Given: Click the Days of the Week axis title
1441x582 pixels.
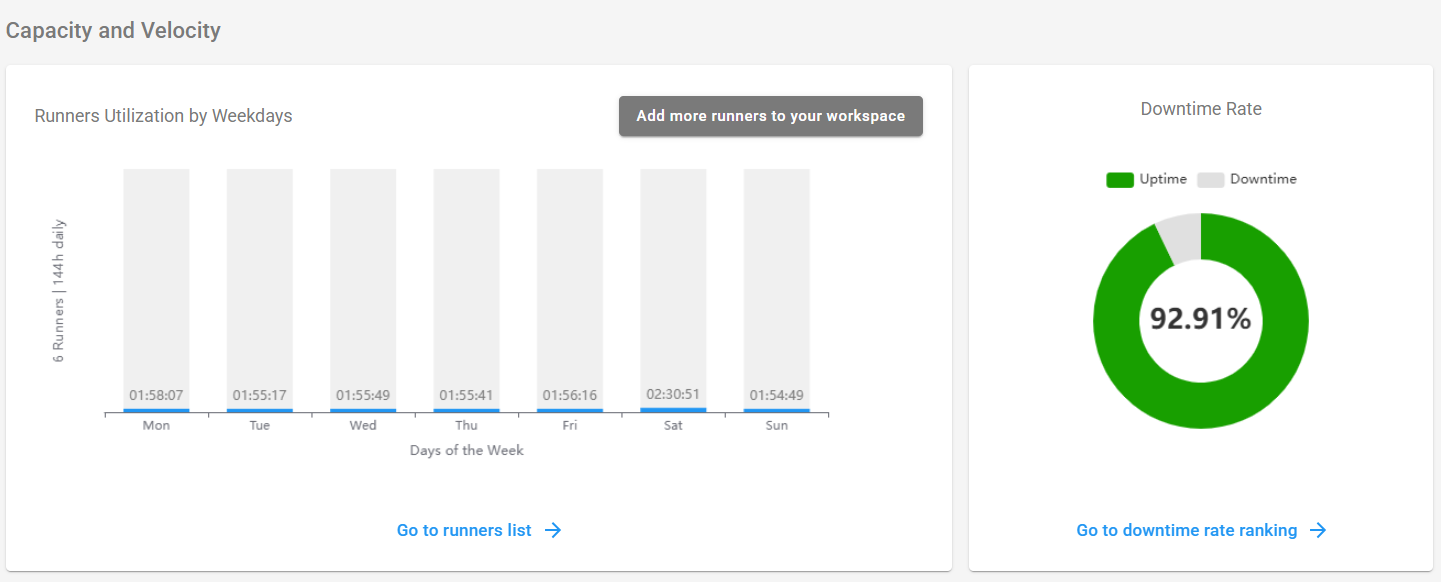Looking at the screenshot, I should coord(467,450).
